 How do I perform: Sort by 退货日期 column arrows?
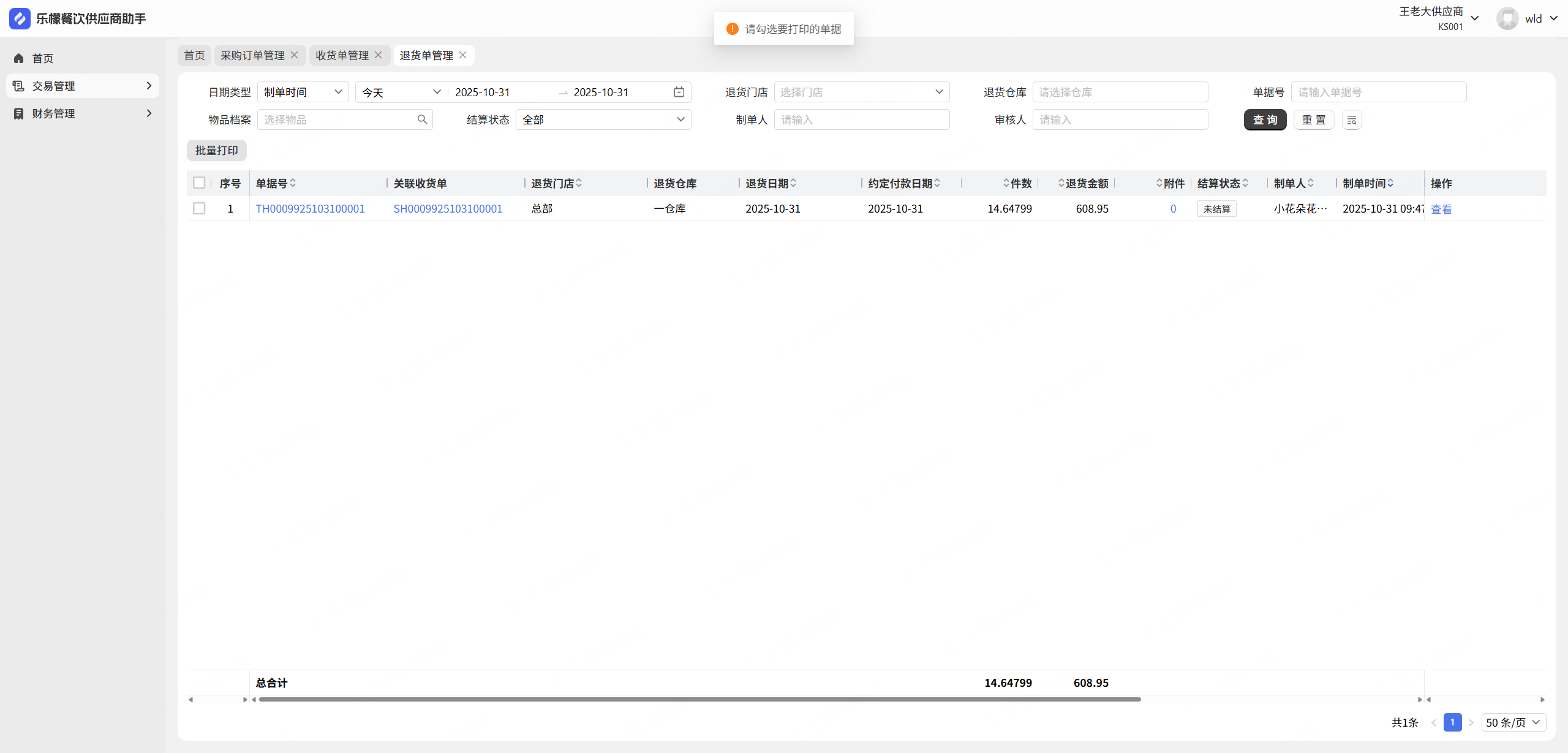(x=793, y=183)
